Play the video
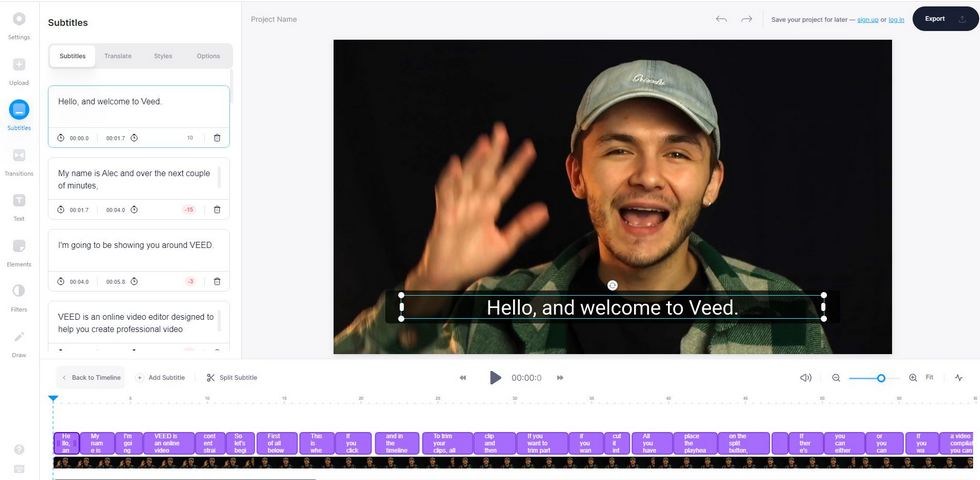Viewport: 980px width, 480px height. tap(495, 378)
